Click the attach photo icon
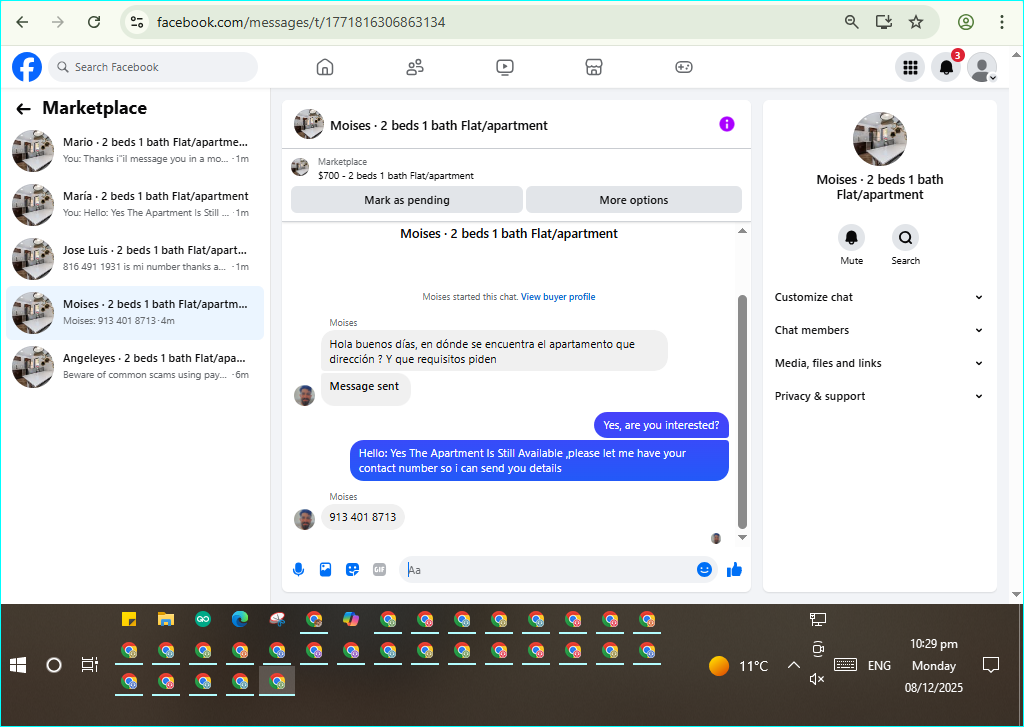Viewport: 1024px width, 727px height. point(325,570)
